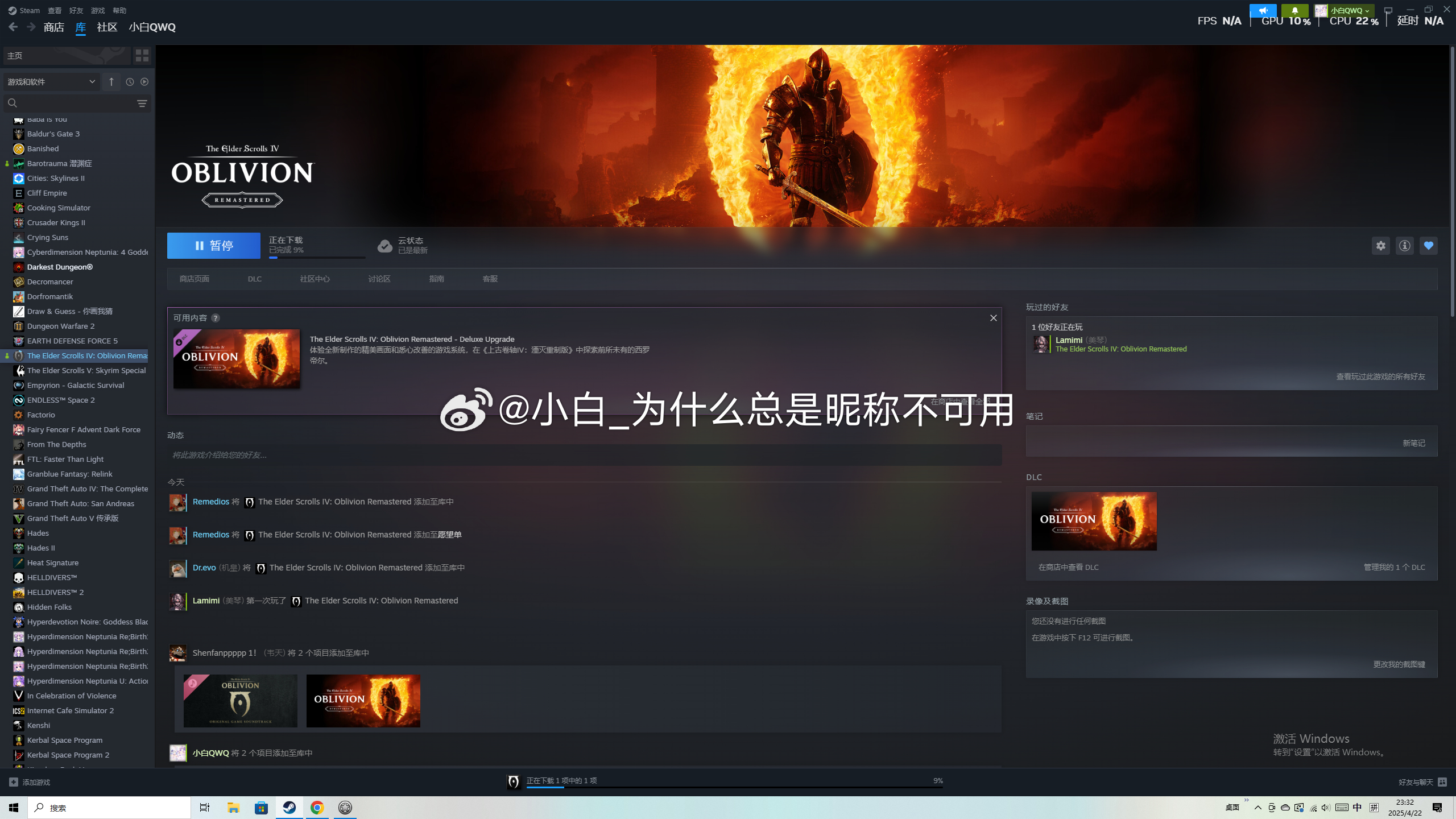Image resolution: width=1456 pixels, height=819 pixels.
Task: Sort library with the up-arrow icon
Action: point(111,82)
